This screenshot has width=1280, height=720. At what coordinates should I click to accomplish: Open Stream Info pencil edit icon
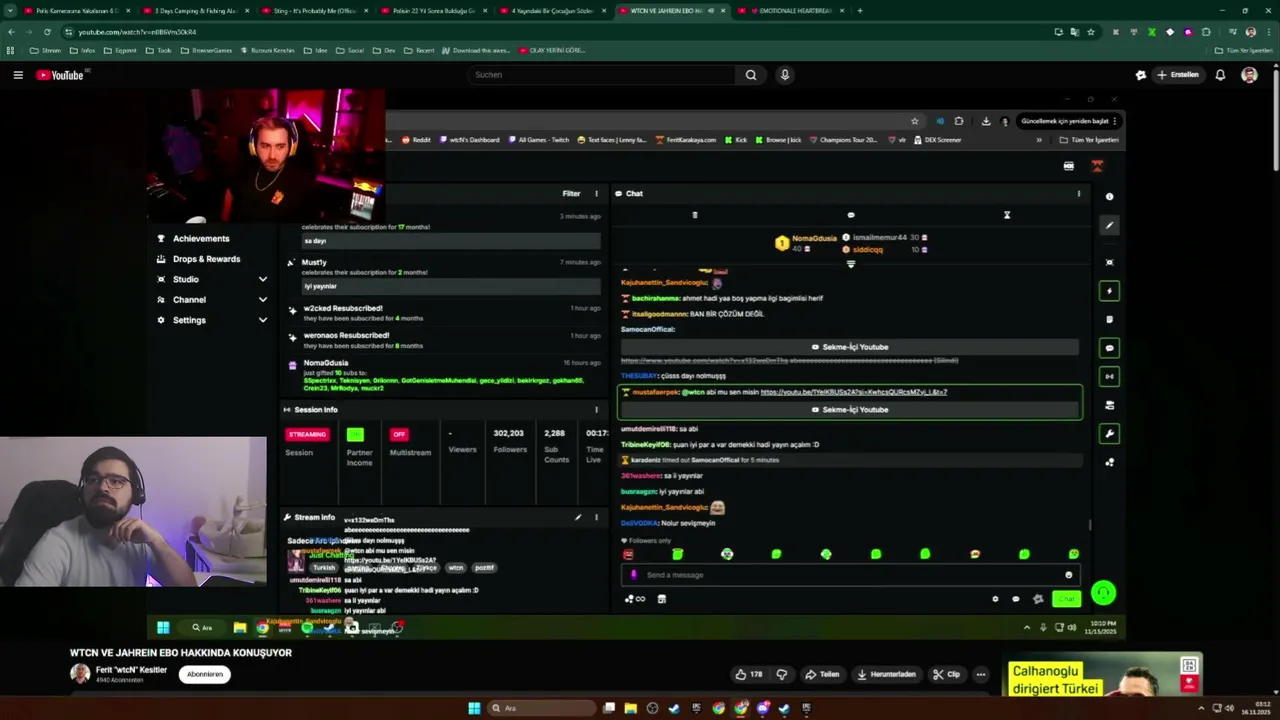(x=578, y=518)
